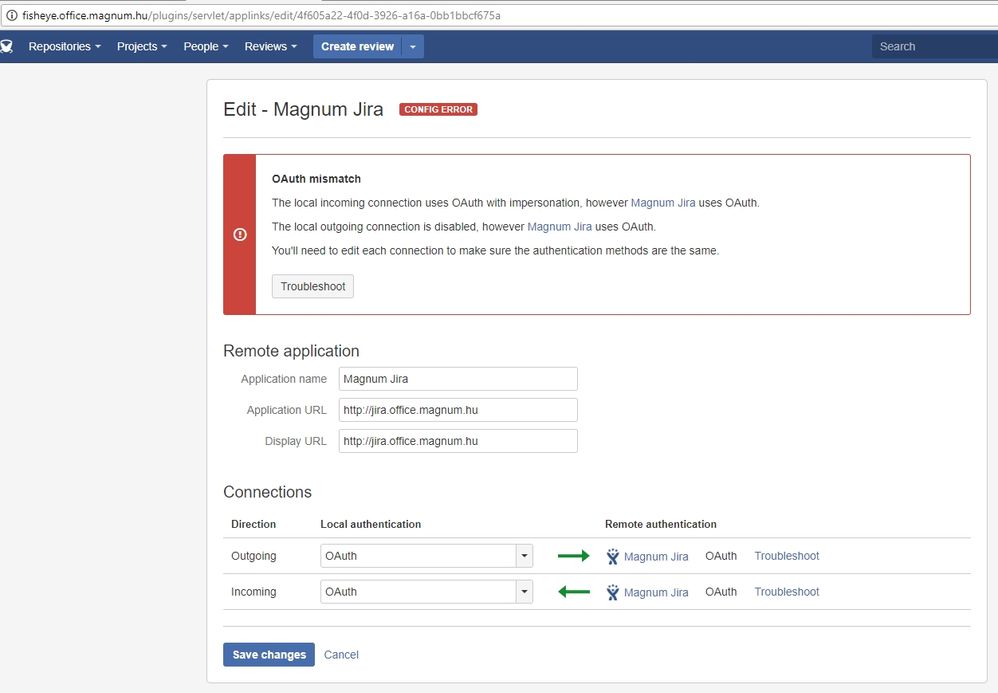Click the FishEye logo icon in navbar
The width and height of the screenshot is (998, 693).
pyautogui.click(x=6, y=47)
